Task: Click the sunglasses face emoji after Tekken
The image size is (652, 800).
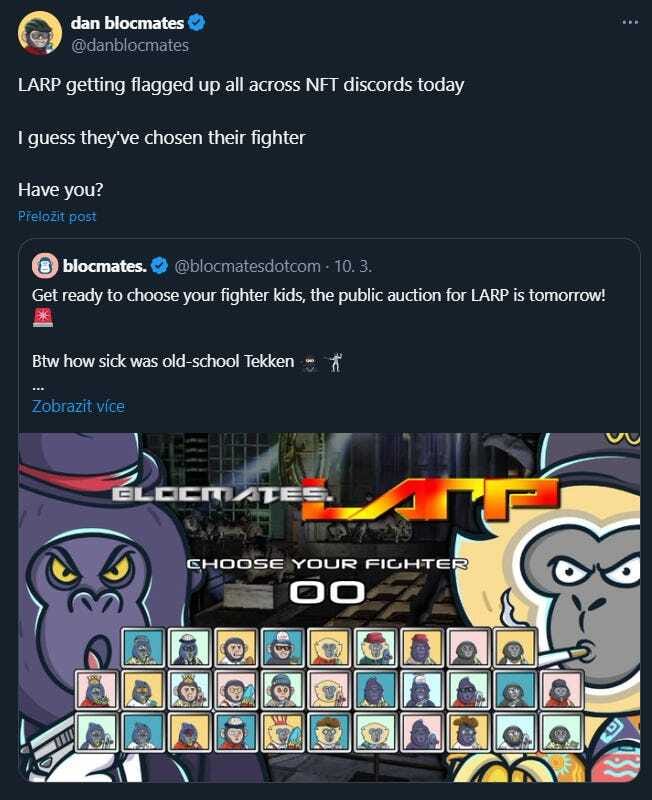Action: 309,363
